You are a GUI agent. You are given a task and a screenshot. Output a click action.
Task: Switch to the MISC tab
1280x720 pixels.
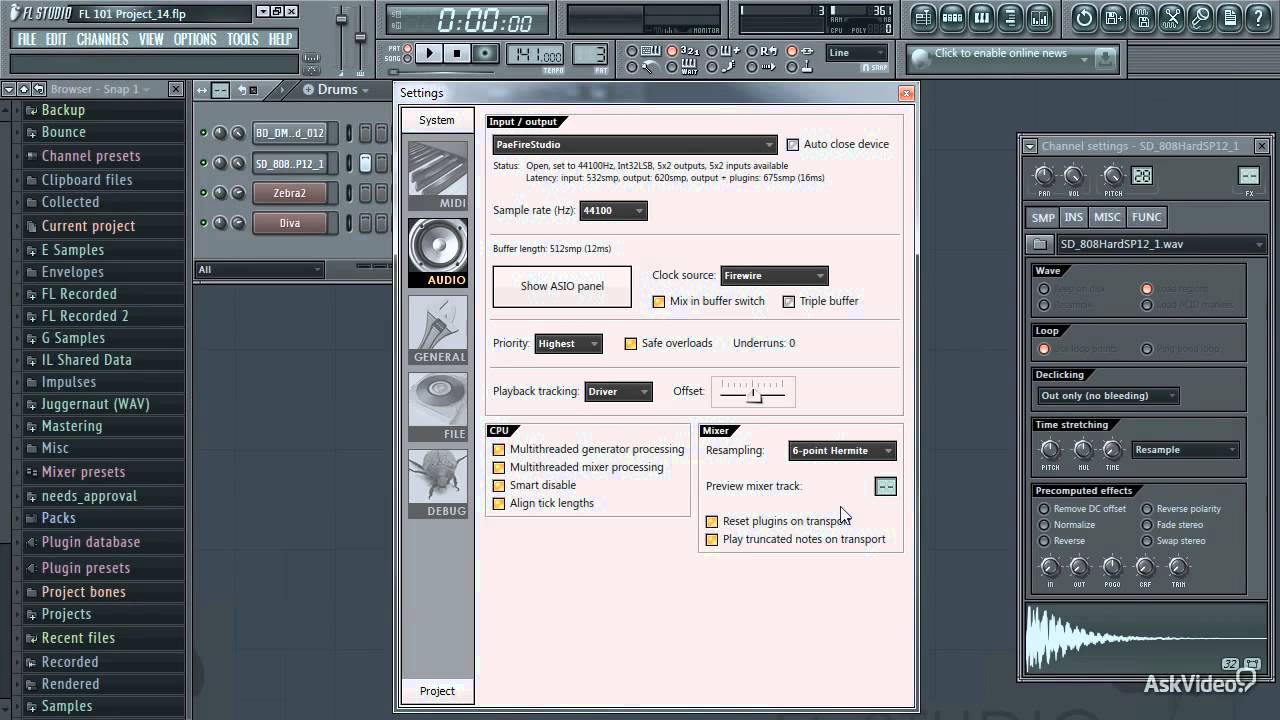coord(1107,217)
